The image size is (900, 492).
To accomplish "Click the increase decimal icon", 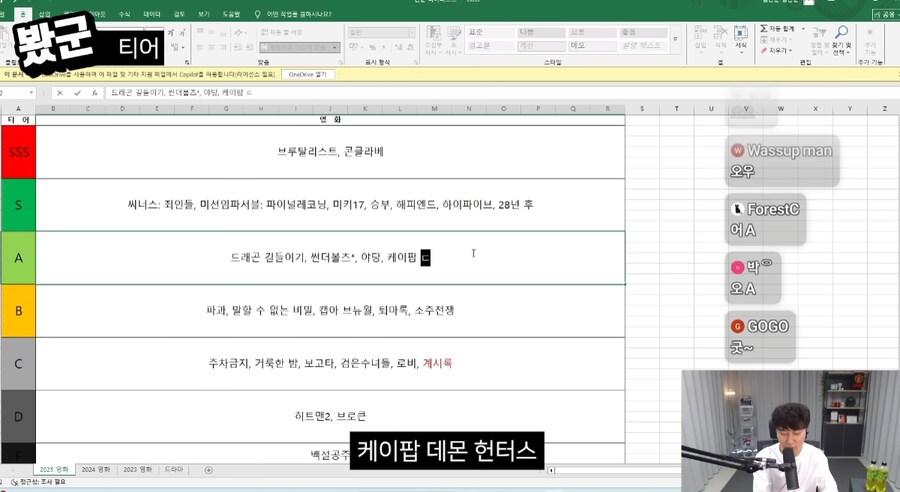I will tap(398, 47).
